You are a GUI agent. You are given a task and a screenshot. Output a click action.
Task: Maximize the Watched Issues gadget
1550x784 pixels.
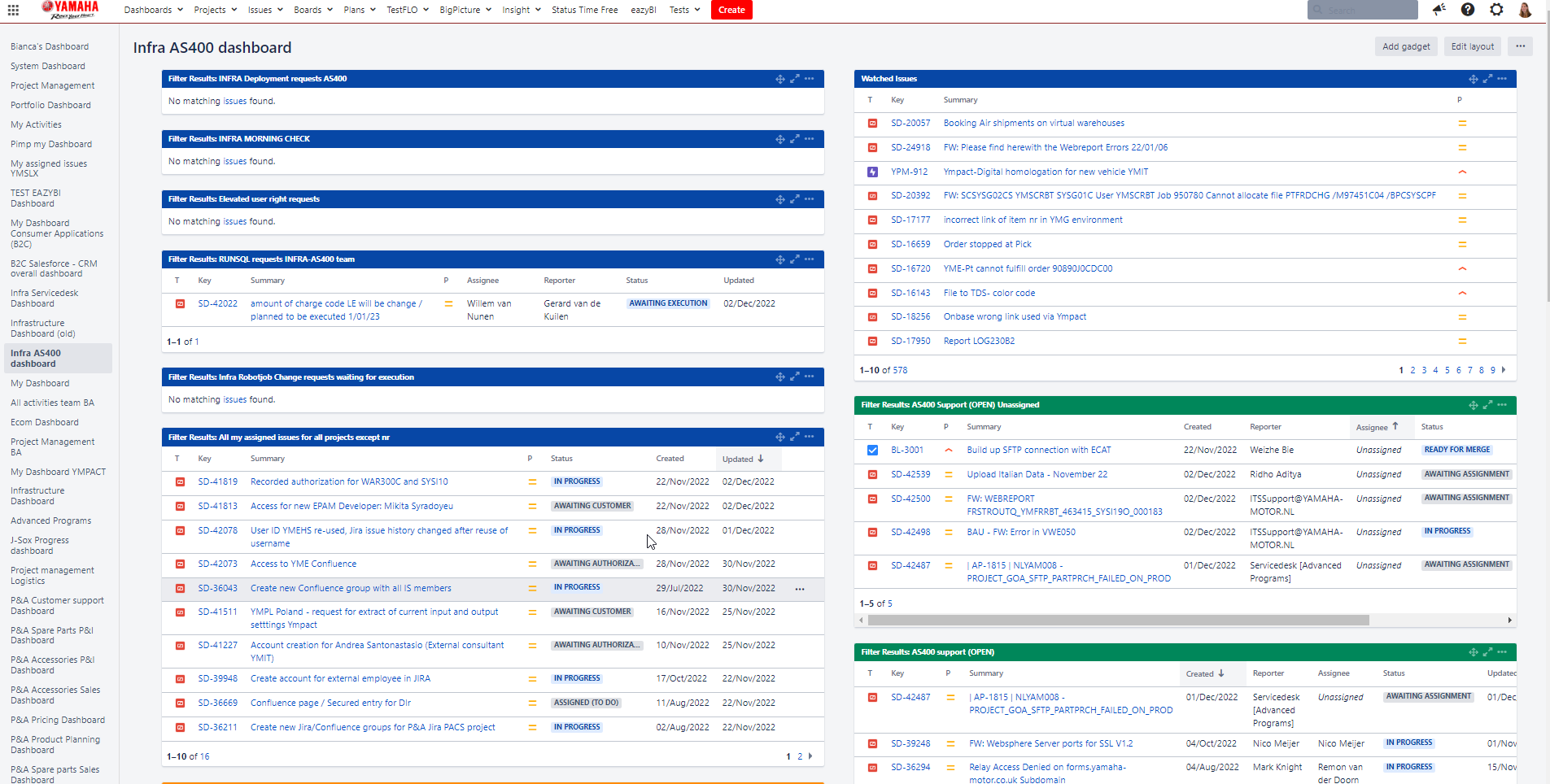point(1487,79)
